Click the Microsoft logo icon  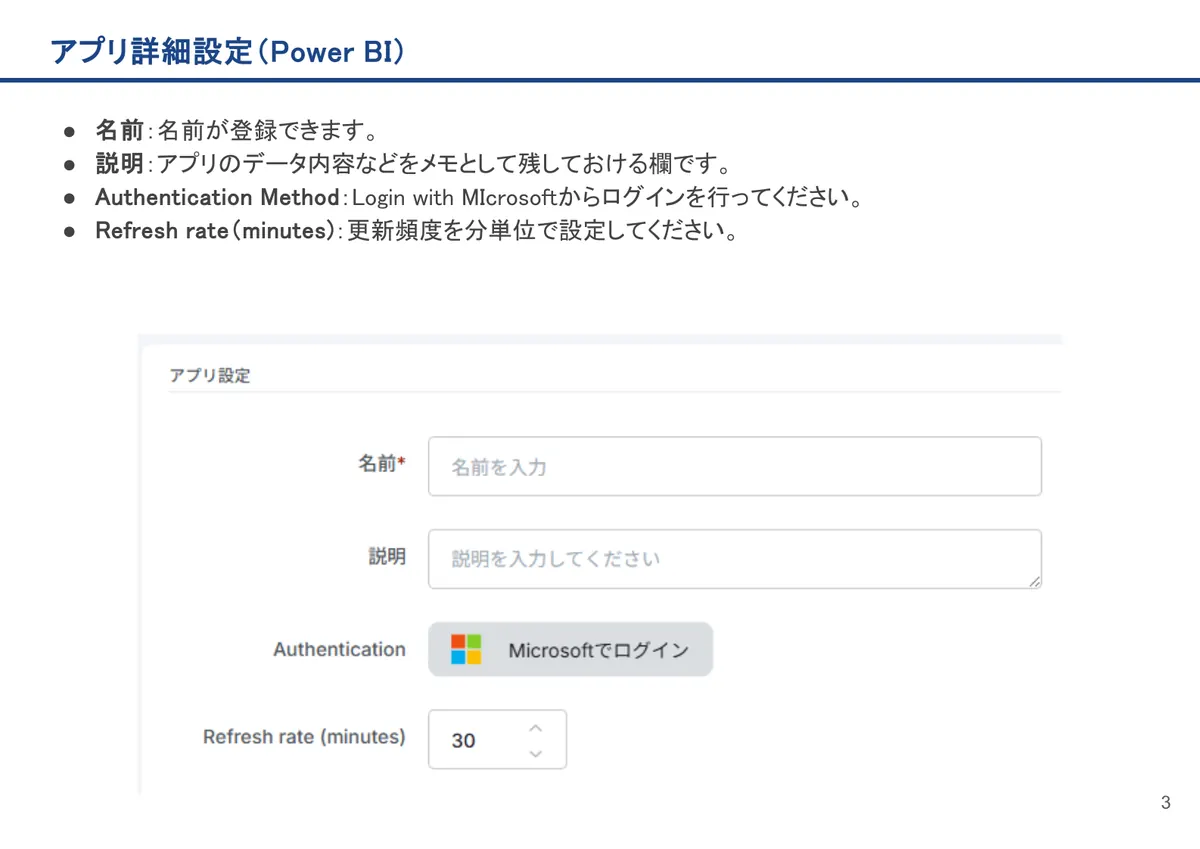[x=466, y=650]
